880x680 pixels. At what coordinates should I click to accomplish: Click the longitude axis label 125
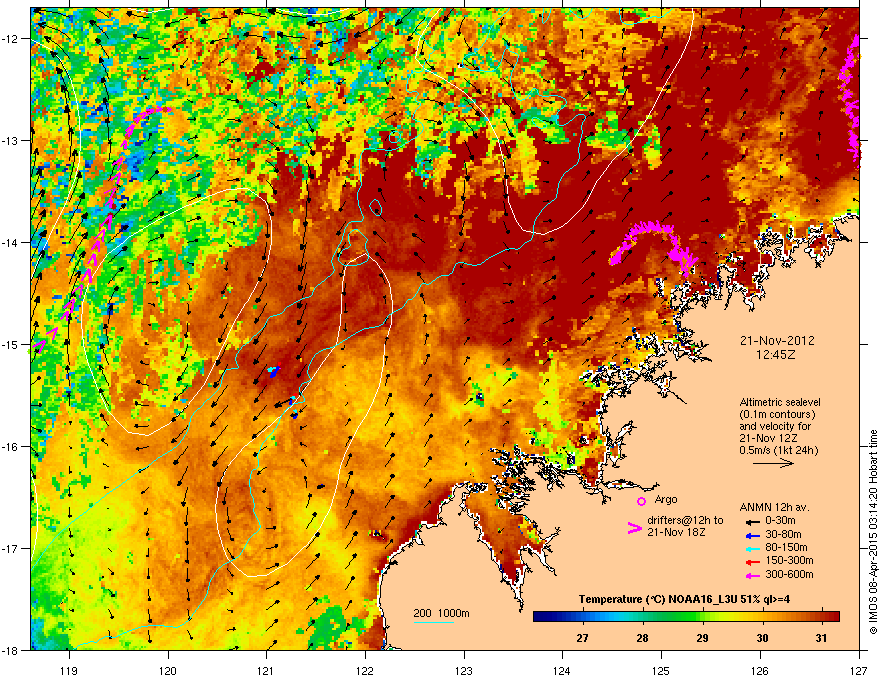661,670
